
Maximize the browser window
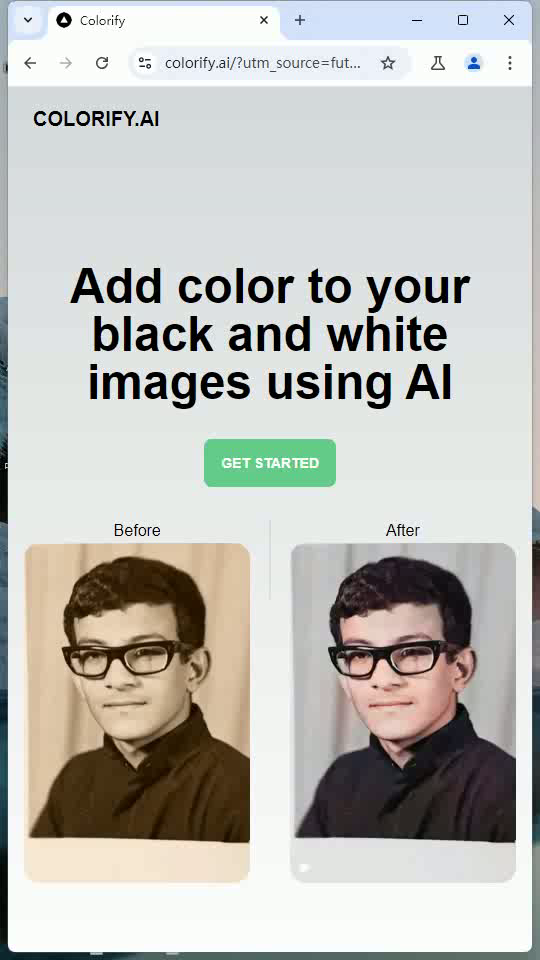[463, 20]
